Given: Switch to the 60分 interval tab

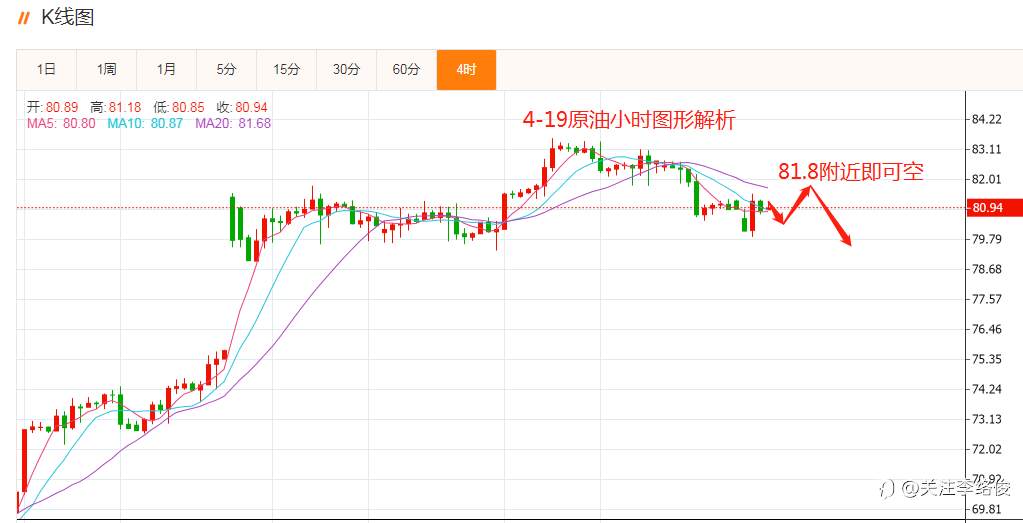Looking at the screenshot, I should 406,70.
